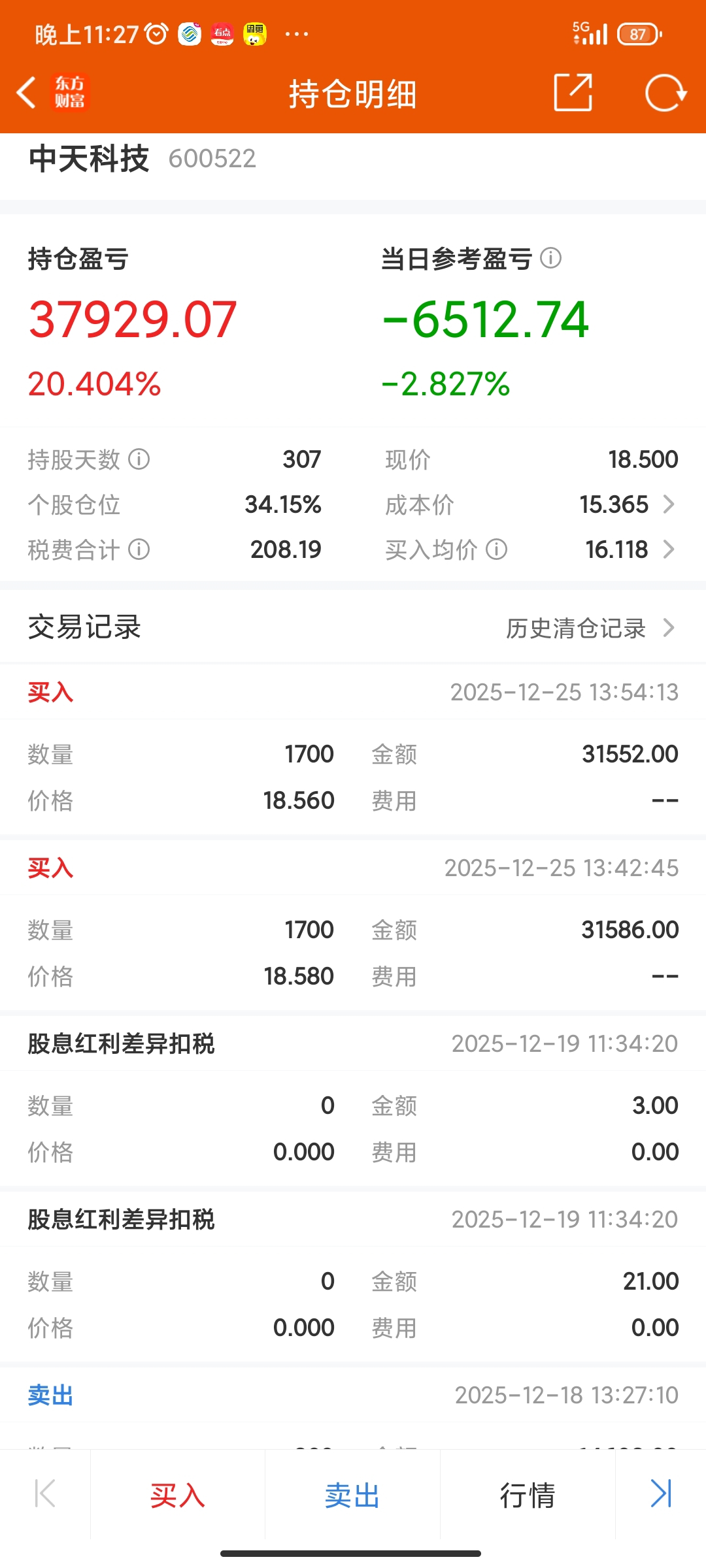Tap the info icon beside 持股天数

point(139,459)
